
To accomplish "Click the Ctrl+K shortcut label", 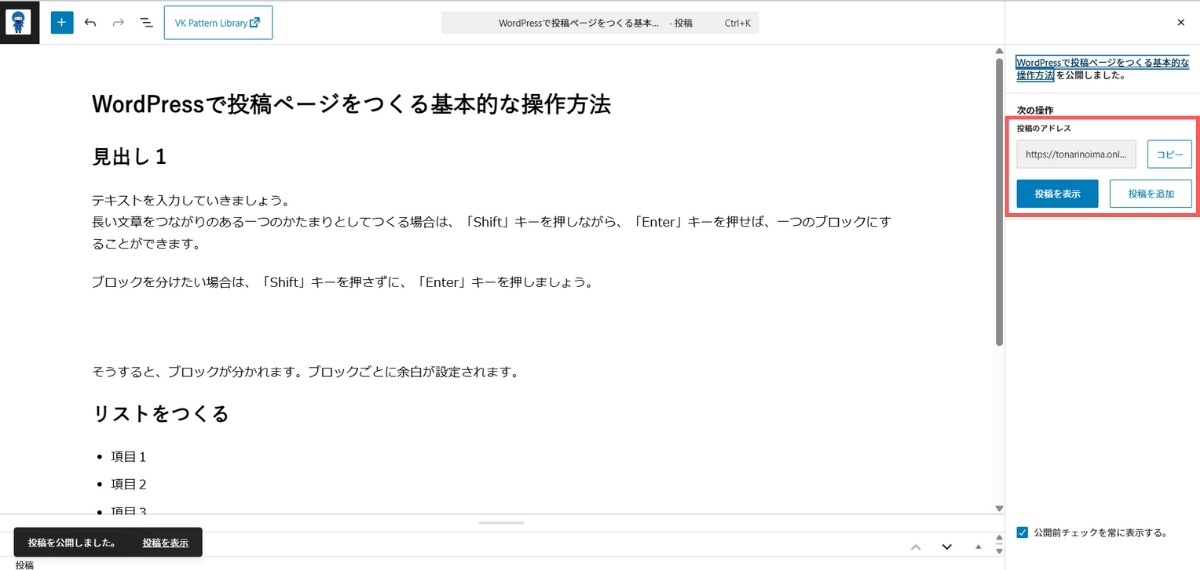I will tap(737, 22).
